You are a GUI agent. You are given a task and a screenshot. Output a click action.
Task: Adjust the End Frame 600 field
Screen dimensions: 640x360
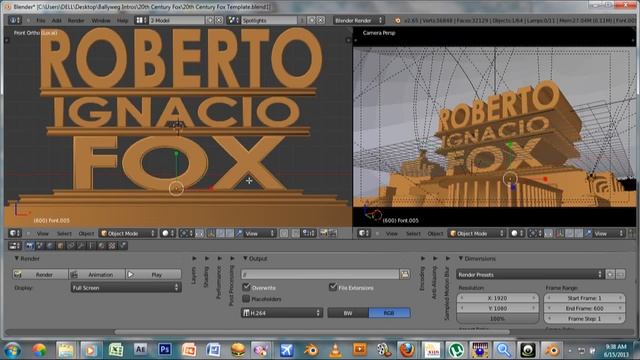click(584, 308)
